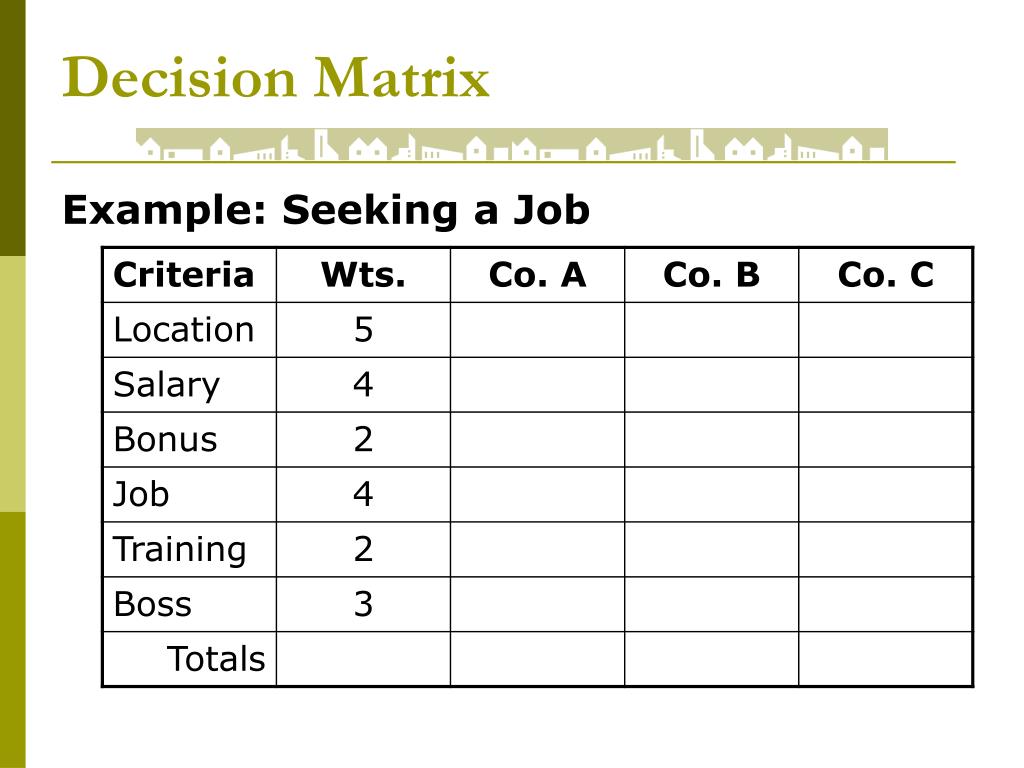Select the Co. A header cell

click(537, 274)
